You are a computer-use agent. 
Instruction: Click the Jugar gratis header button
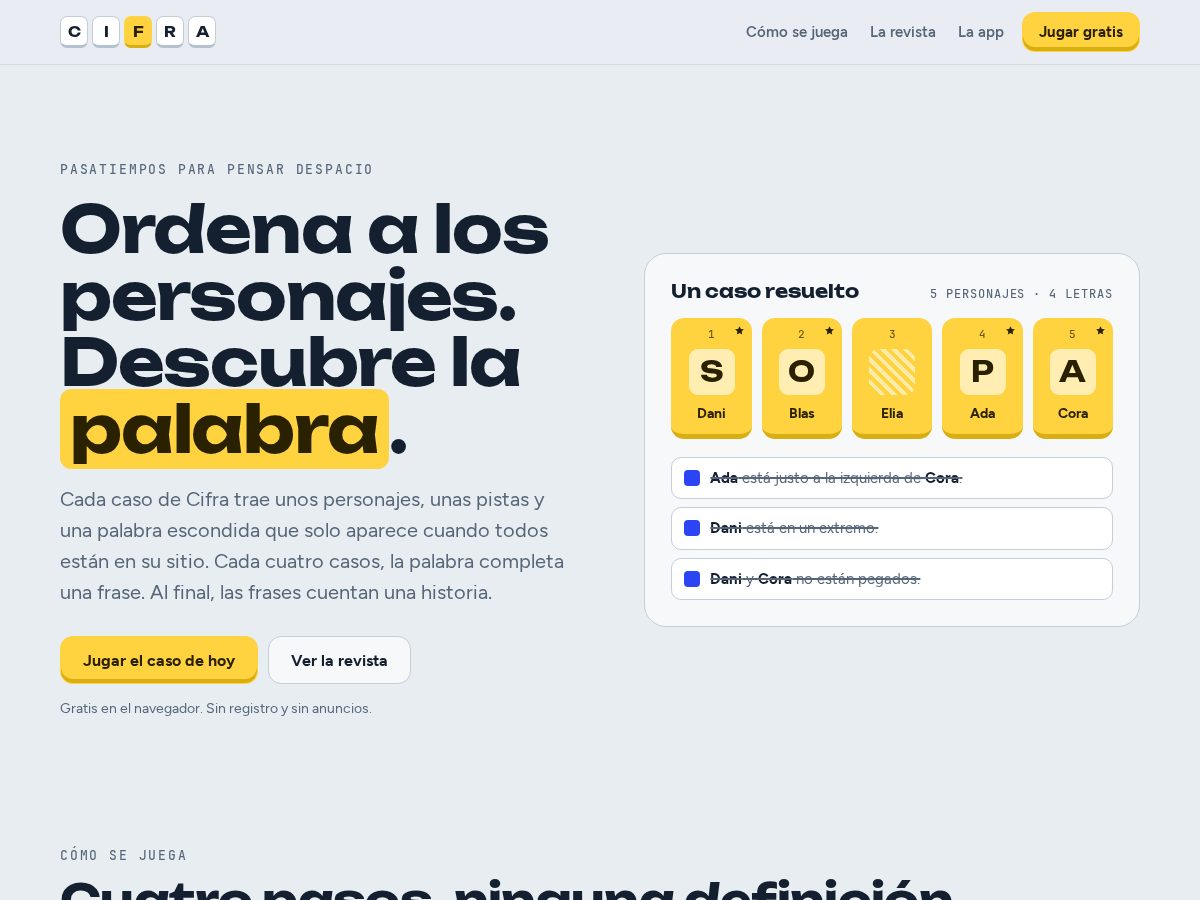(x=1081, y=31)
